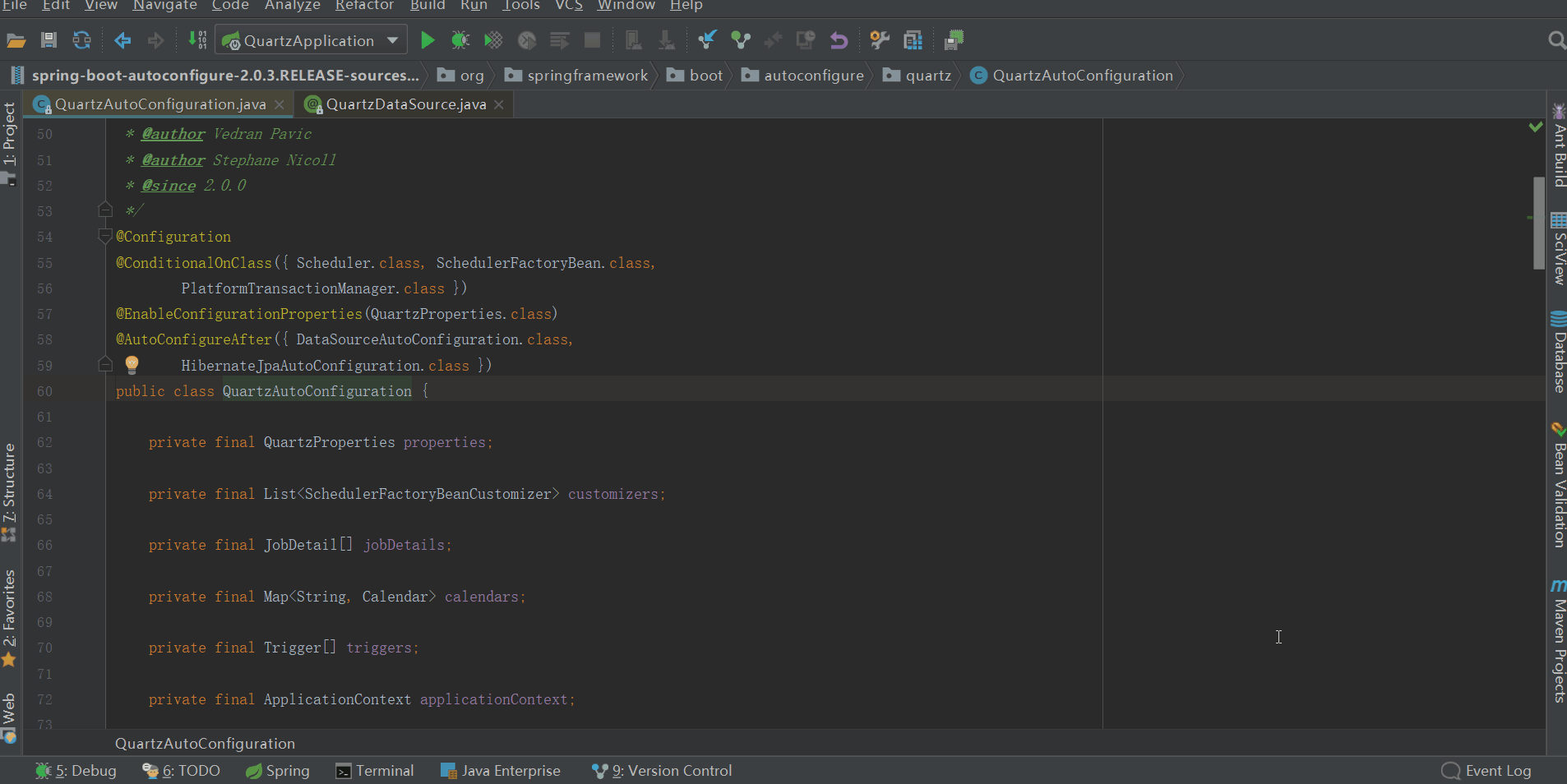Click spring-boot-autoconfigure jar breadcrumb
Screen dimensions: 1567x784
[x=215, y=76]
